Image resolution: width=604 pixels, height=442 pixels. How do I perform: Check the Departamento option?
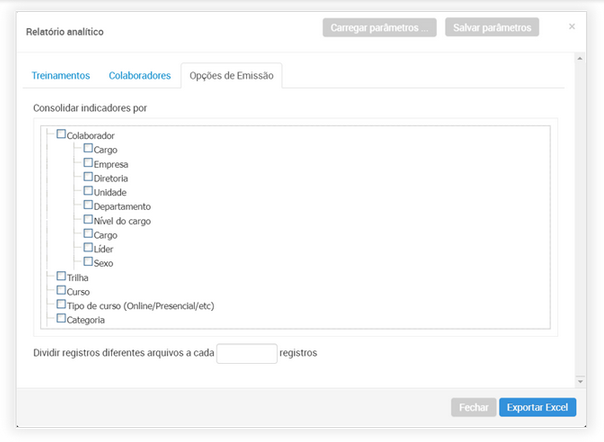(88, 205)
